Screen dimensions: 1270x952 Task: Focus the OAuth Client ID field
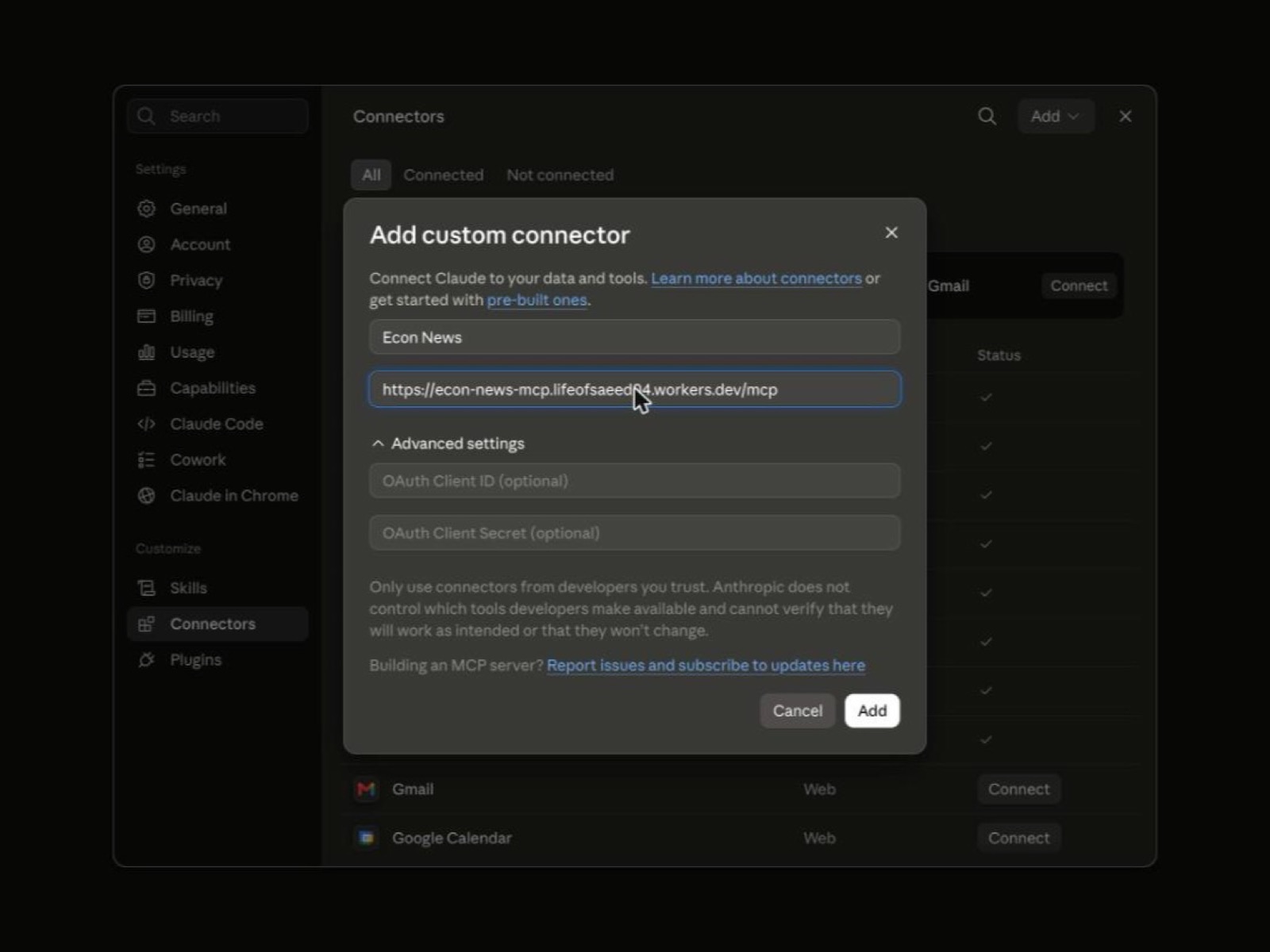click(635, 481)
